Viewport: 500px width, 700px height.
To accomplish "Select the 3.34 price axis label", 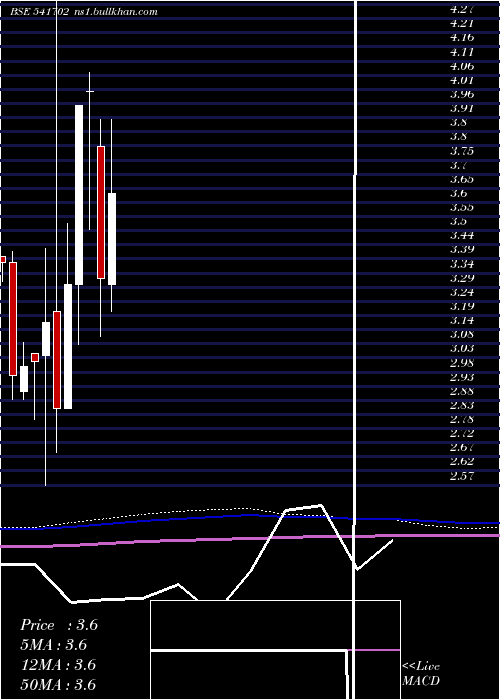I will (x=462, y=264).
